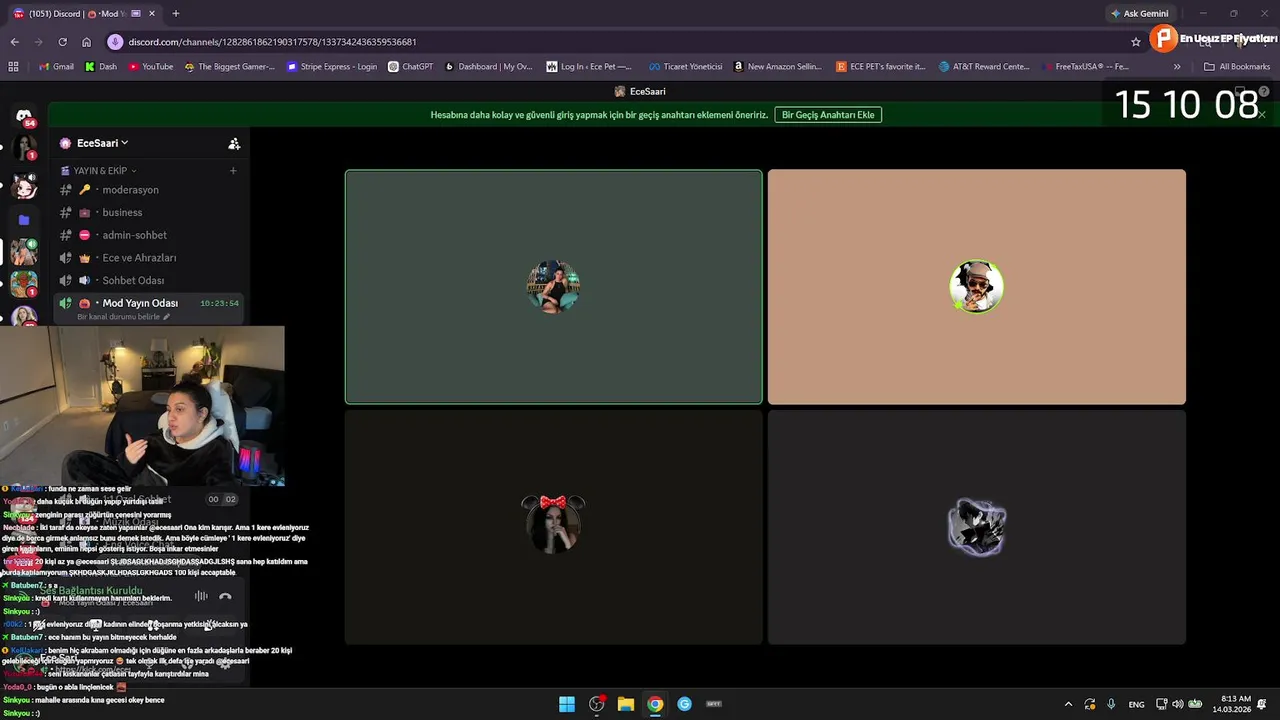Edit channel status pencil under Mod Yayın Odası
Viewport: 1280px width, 720px height.
(167, 317)
